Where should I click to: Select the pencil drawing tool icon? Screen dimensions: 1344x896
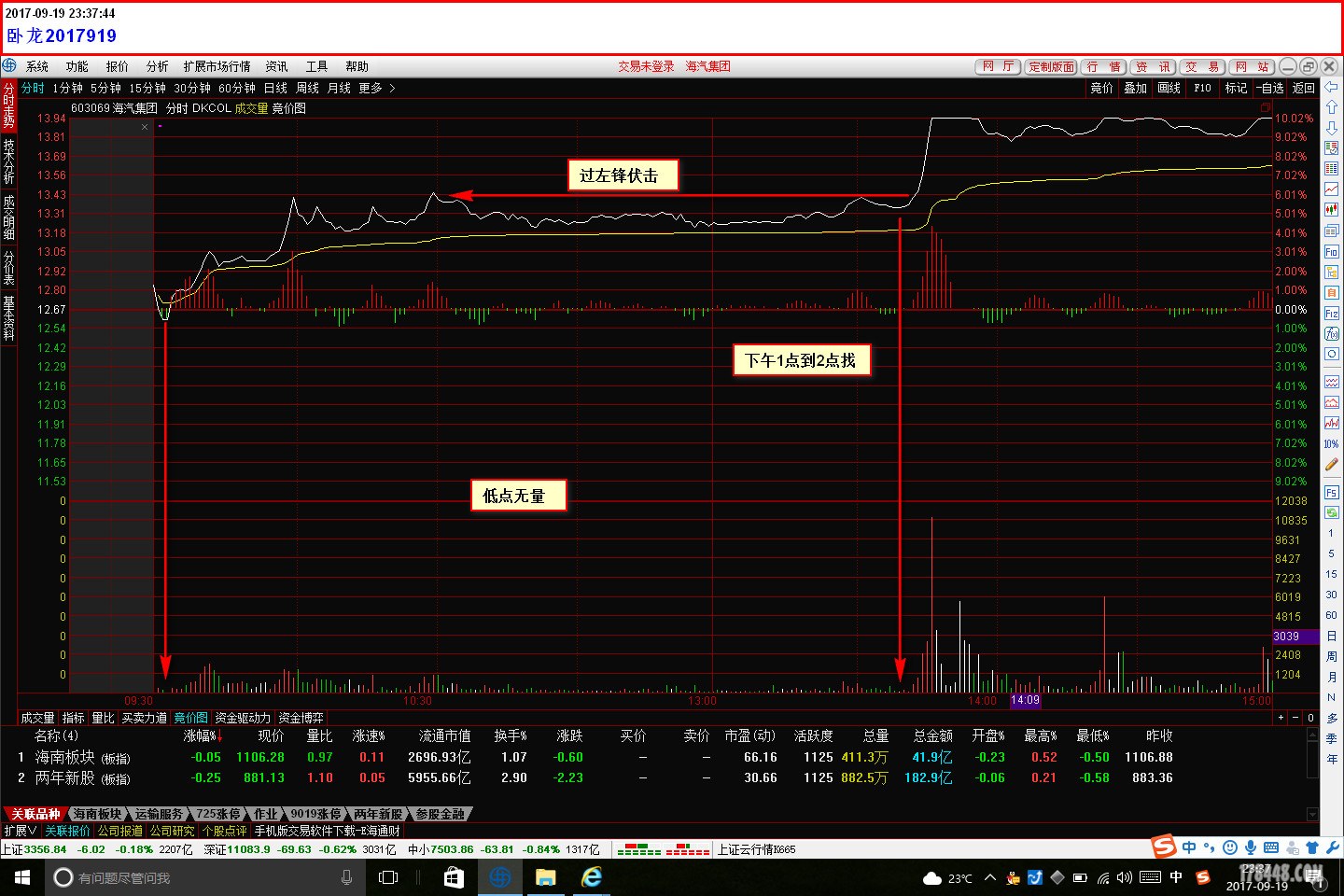click(x=1331, y=464)
